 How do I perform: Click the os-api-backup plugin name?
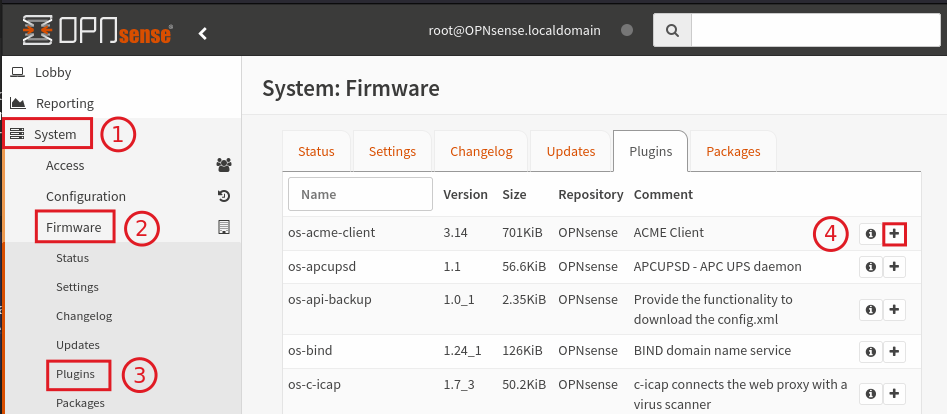click(x=330, y=300)
